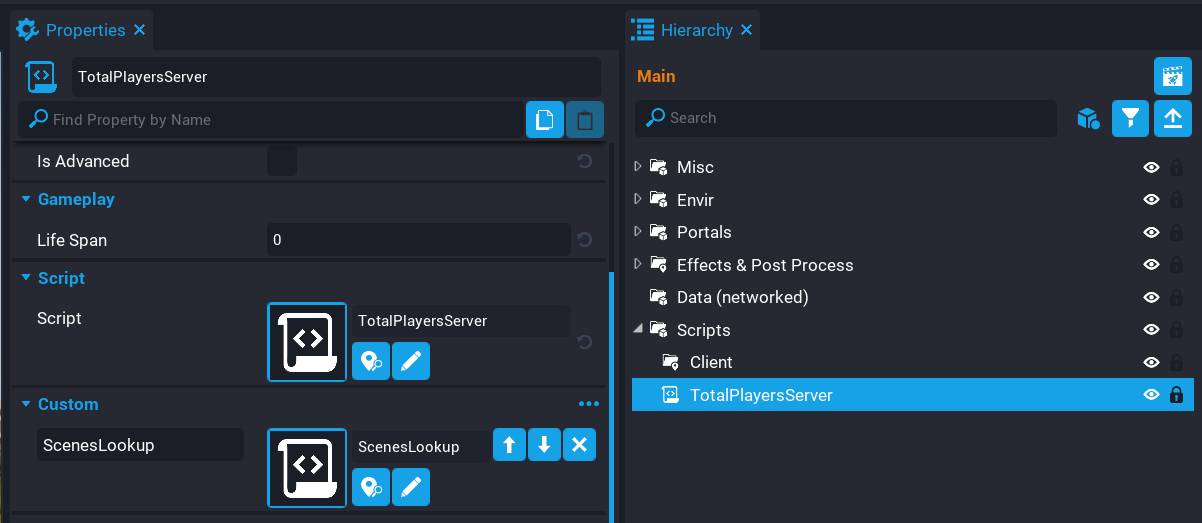The width and height of the screenshot is (1202, 523).
Task: Paste properties using the clipboard icon
Action: (585, 120)
